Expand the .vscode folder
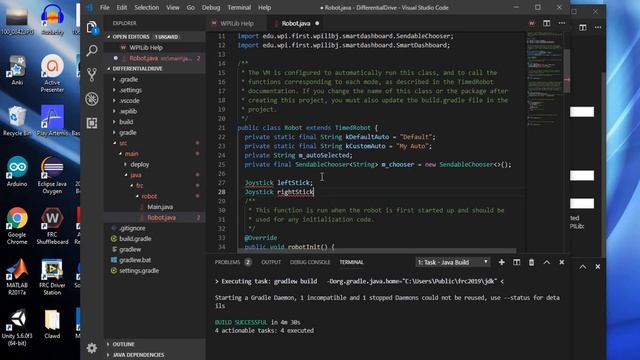Image resolution: width=640 pixels, height=360 pixels. pyautogui.click(x=155, y=100)
